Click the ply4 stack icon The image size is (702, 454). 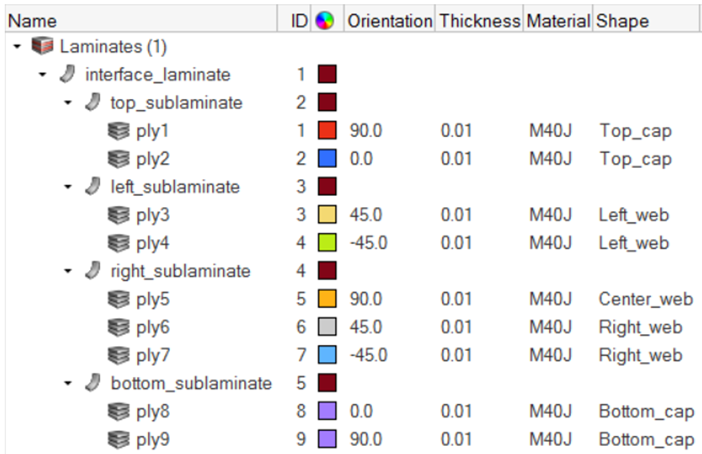[119, 243]
